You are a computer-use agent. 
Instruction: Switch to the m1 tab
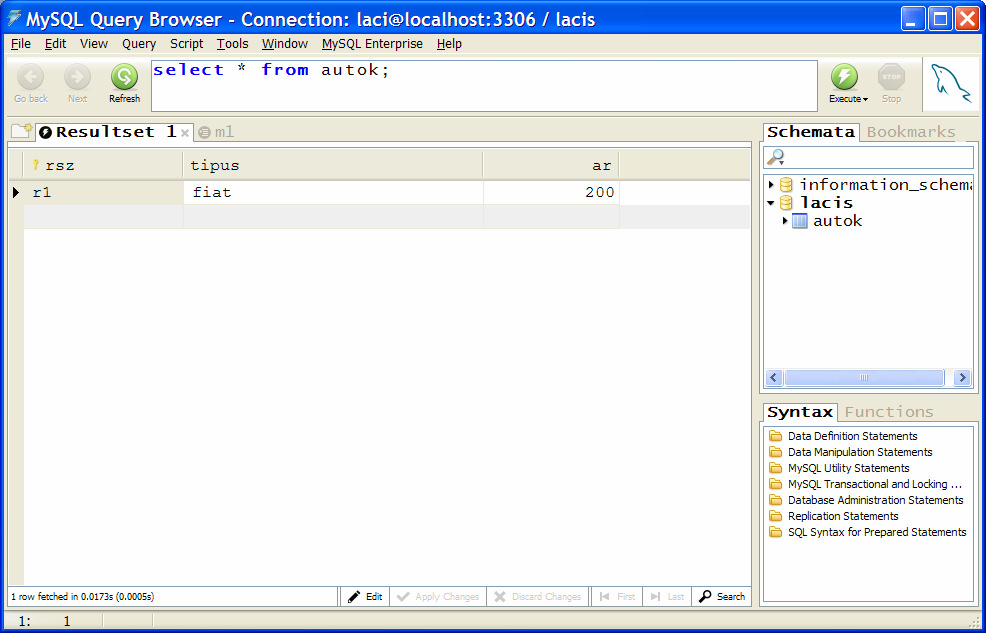(216, 132)
